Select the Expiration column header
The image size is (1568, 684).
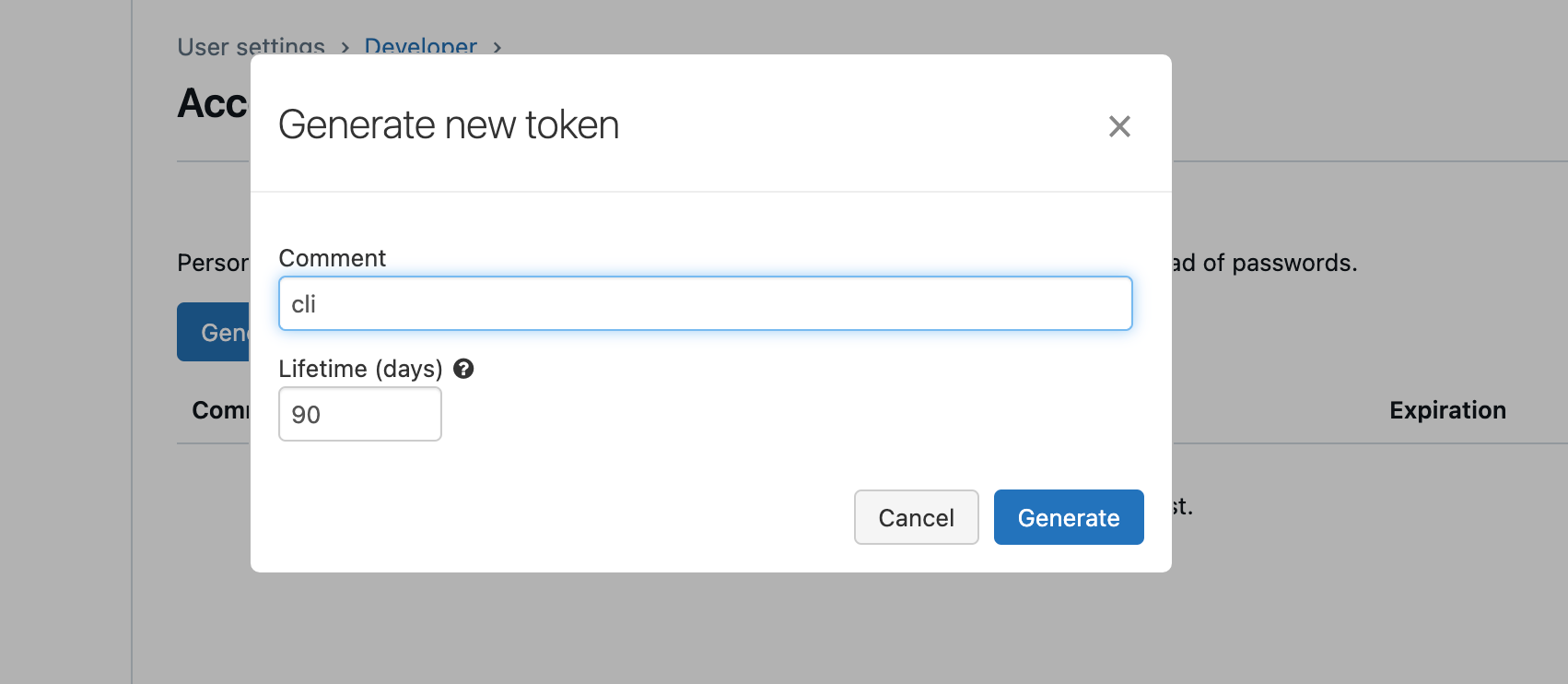(1447, 410)
